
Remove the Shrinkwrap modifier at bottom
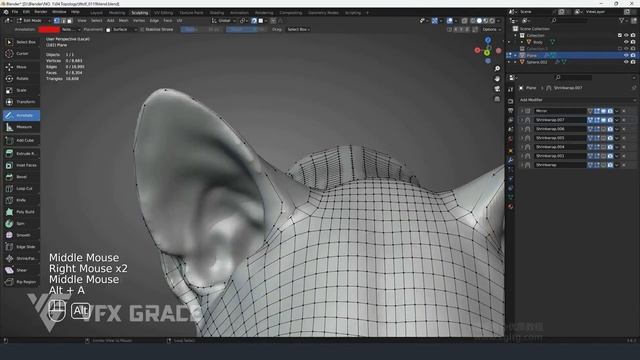tap(624, 165)
